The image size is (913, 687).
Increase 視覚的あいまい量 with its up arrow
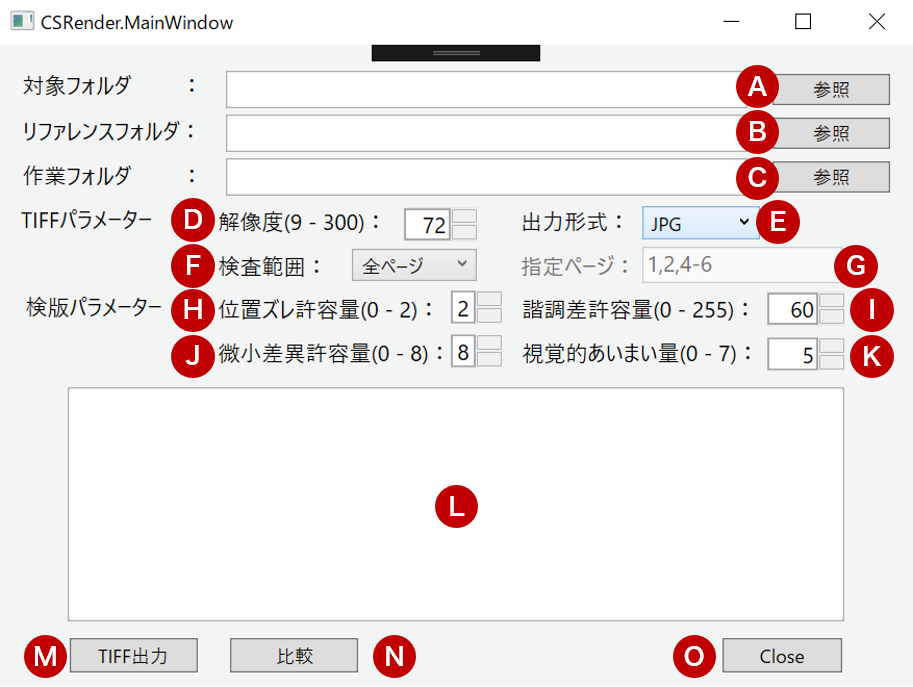(x=834, y=348)
